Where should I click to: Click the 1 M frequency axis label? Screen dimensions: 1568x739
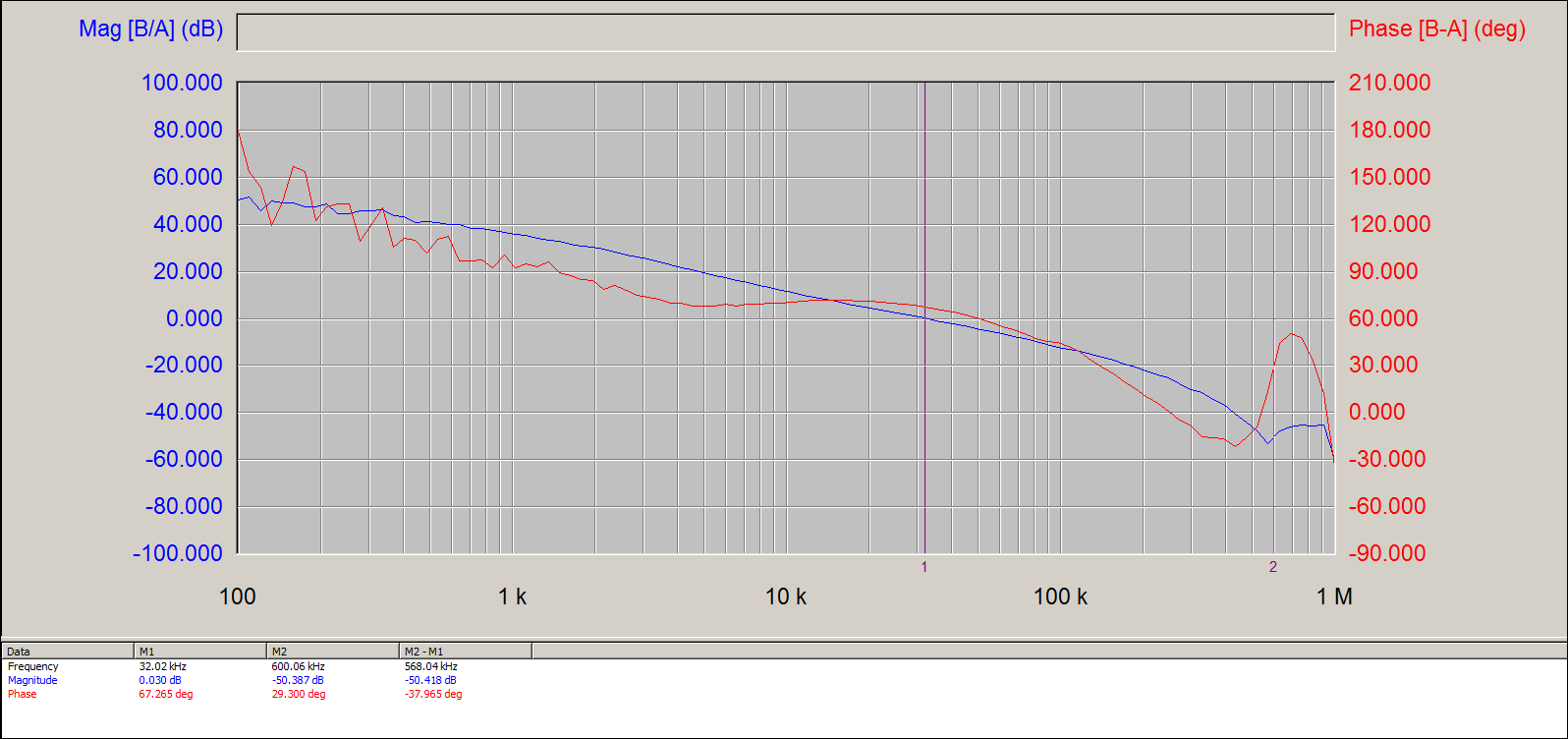coord(1334,597)
